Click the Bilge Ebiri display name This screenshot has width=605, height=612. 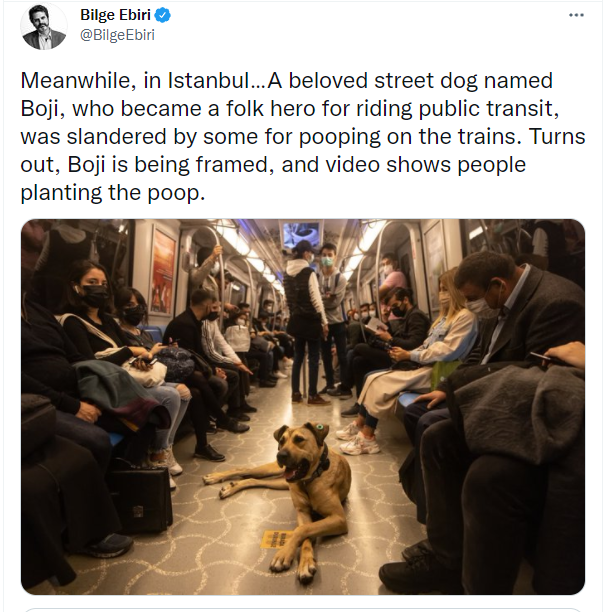pos(115,15)
